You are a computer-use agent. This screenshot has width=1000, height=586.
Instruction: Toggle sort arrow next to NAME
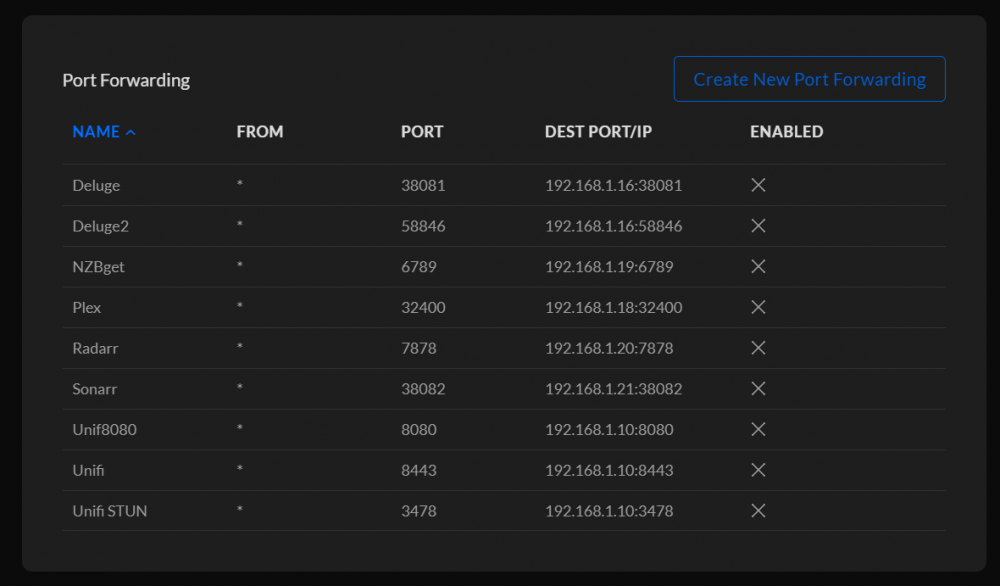pos(131,133)
